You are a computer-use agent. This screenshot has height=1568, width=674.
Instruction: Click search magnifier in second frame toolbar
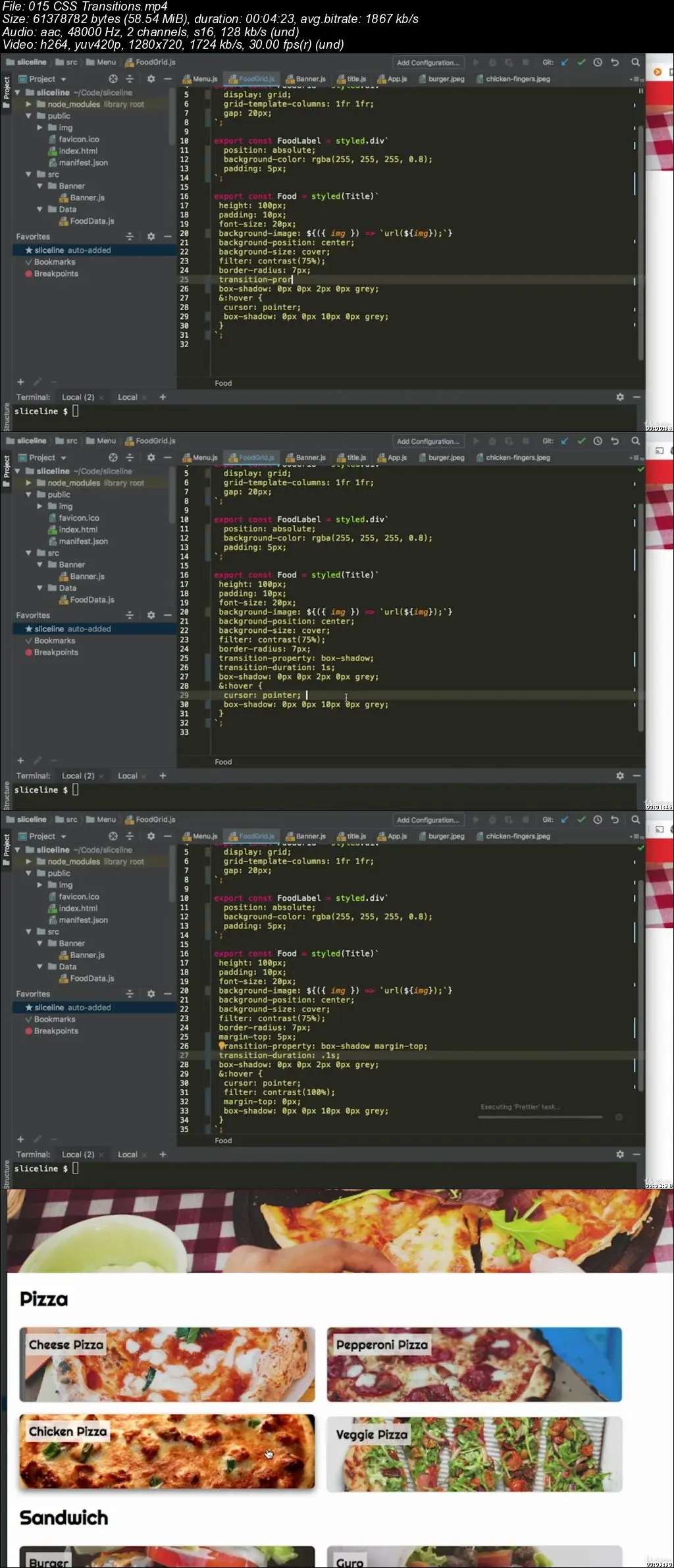click(x=635, y=441)
